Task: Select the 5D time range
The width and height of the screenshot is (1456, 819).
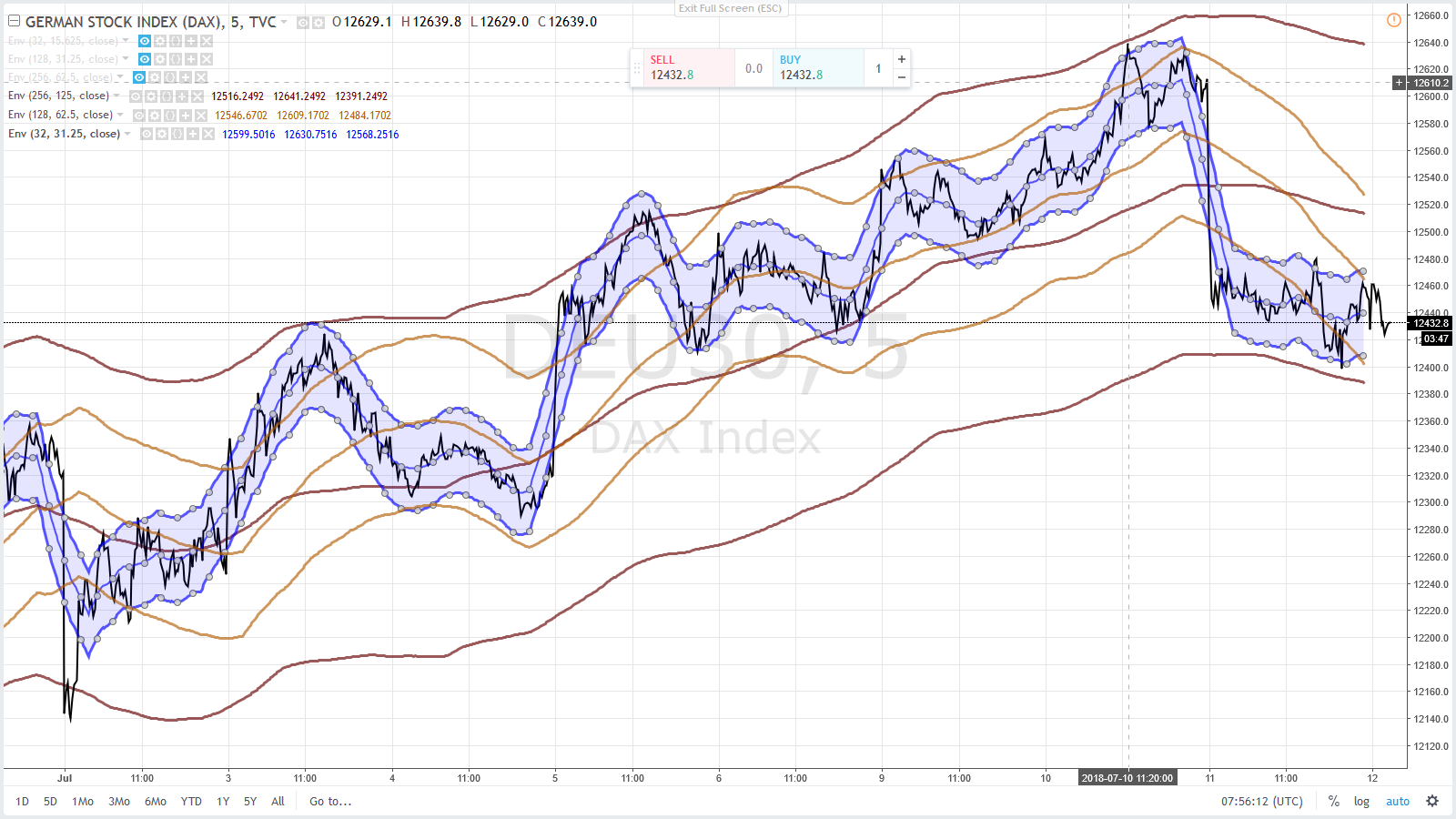Action: (x=50, y=802)
